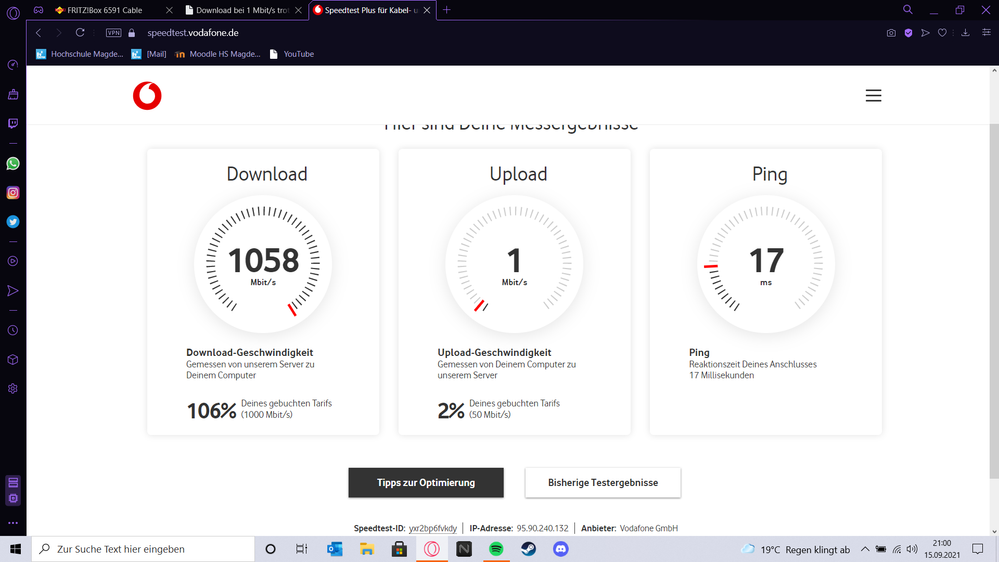The image size is (999, 562).
Task: Open ad blocker shield icon
Action: coord(909,32)
